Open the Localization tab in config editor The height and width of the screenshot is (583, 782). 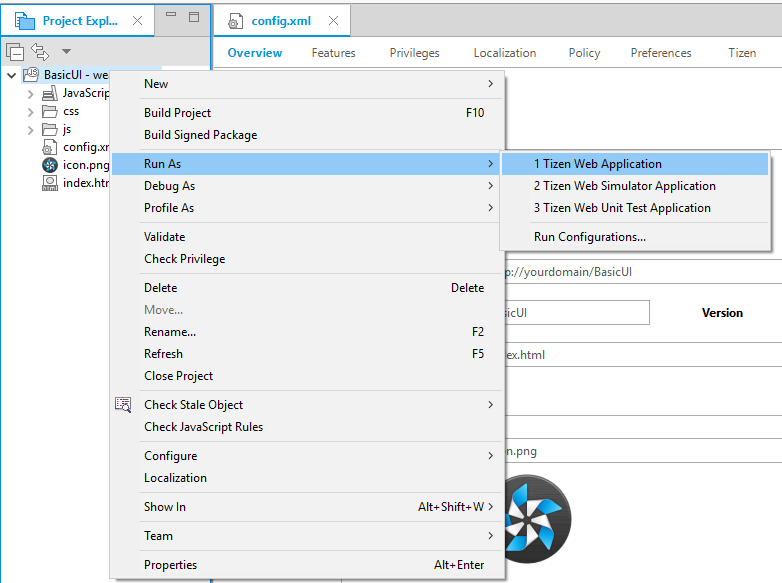click(504, 53)
